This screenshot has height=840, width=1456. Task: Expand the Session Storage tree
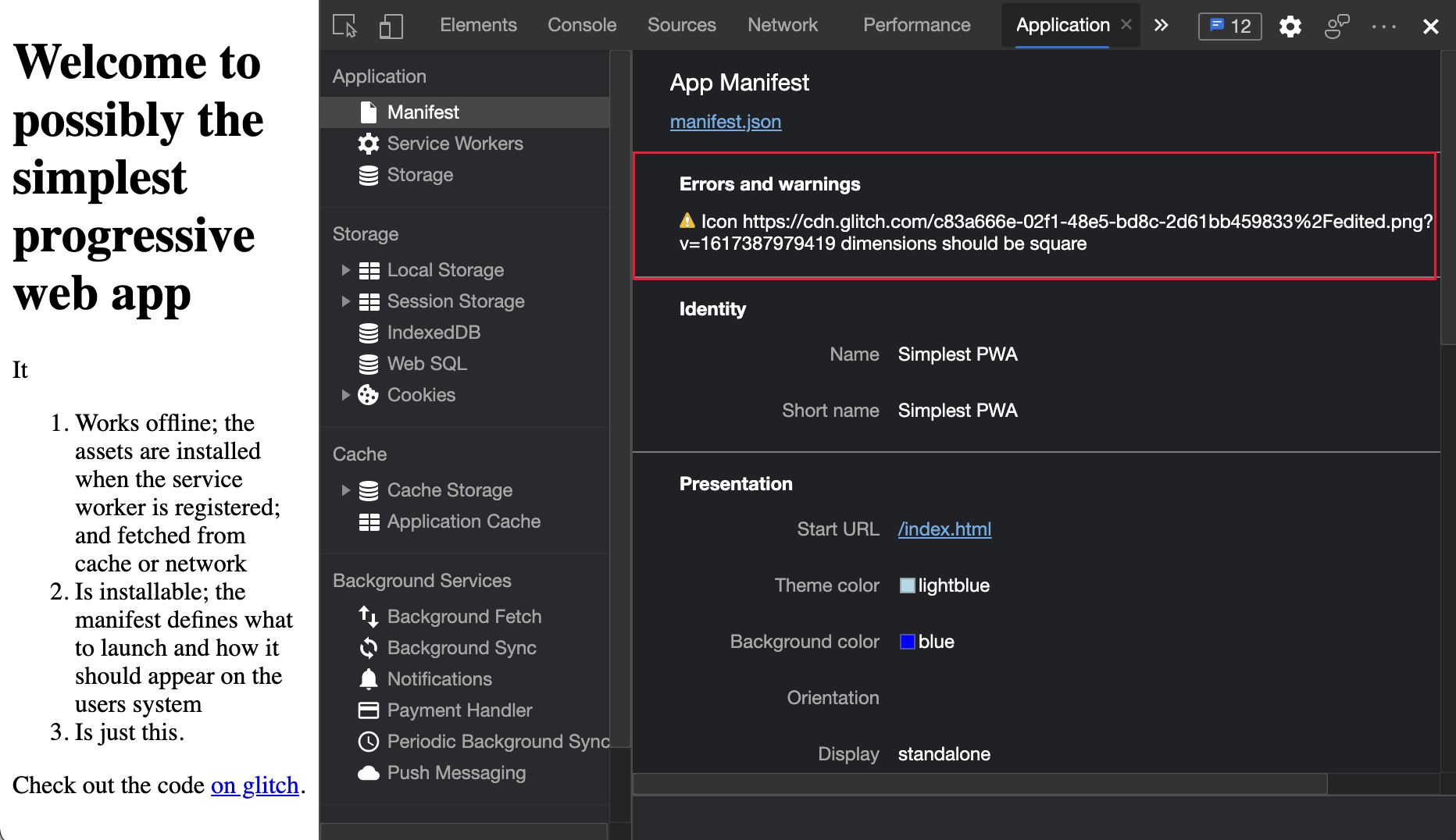(x=345, y=301)
